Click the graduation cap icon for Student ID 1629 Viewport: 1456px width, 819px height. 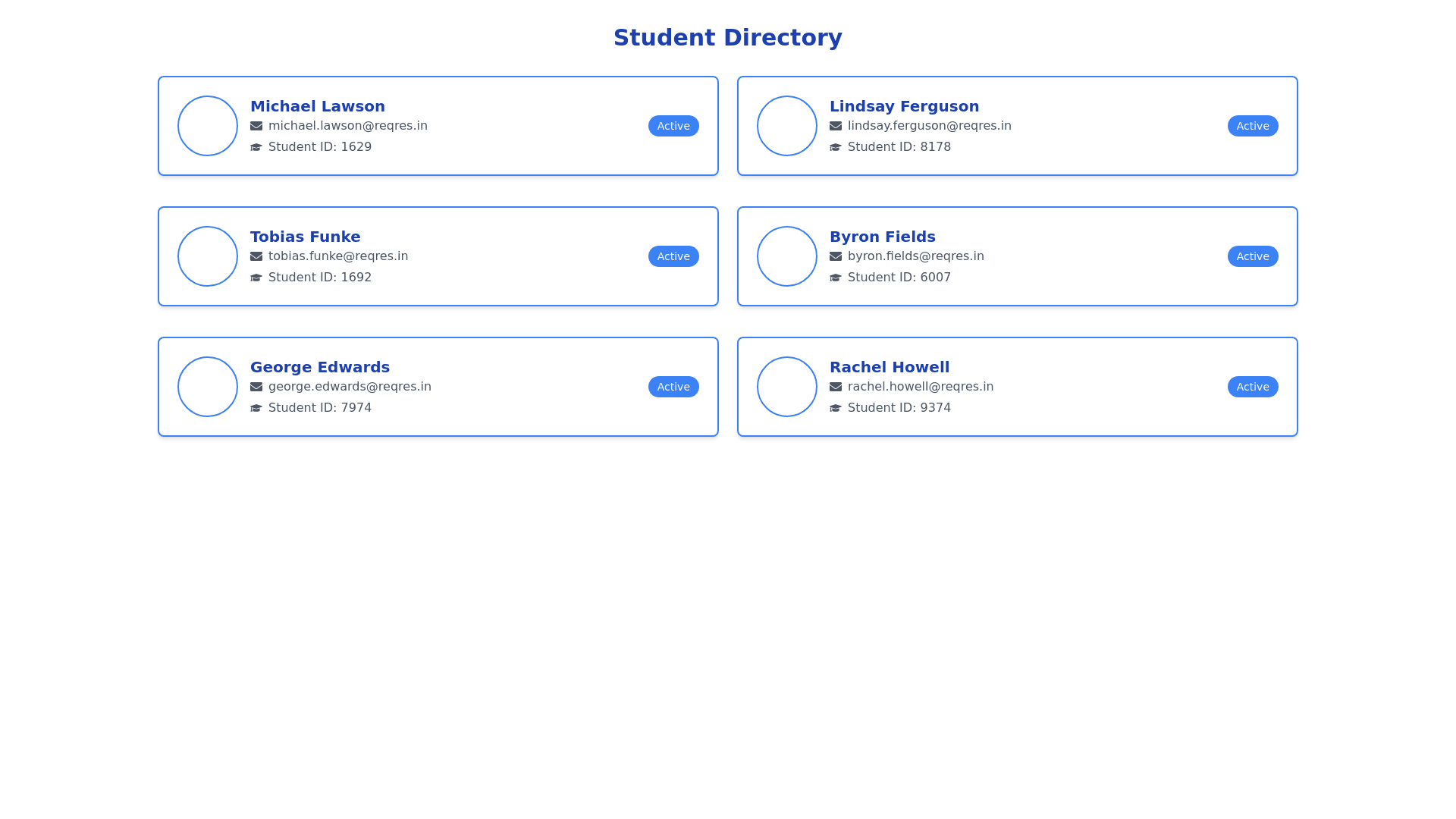pos(256,147)
